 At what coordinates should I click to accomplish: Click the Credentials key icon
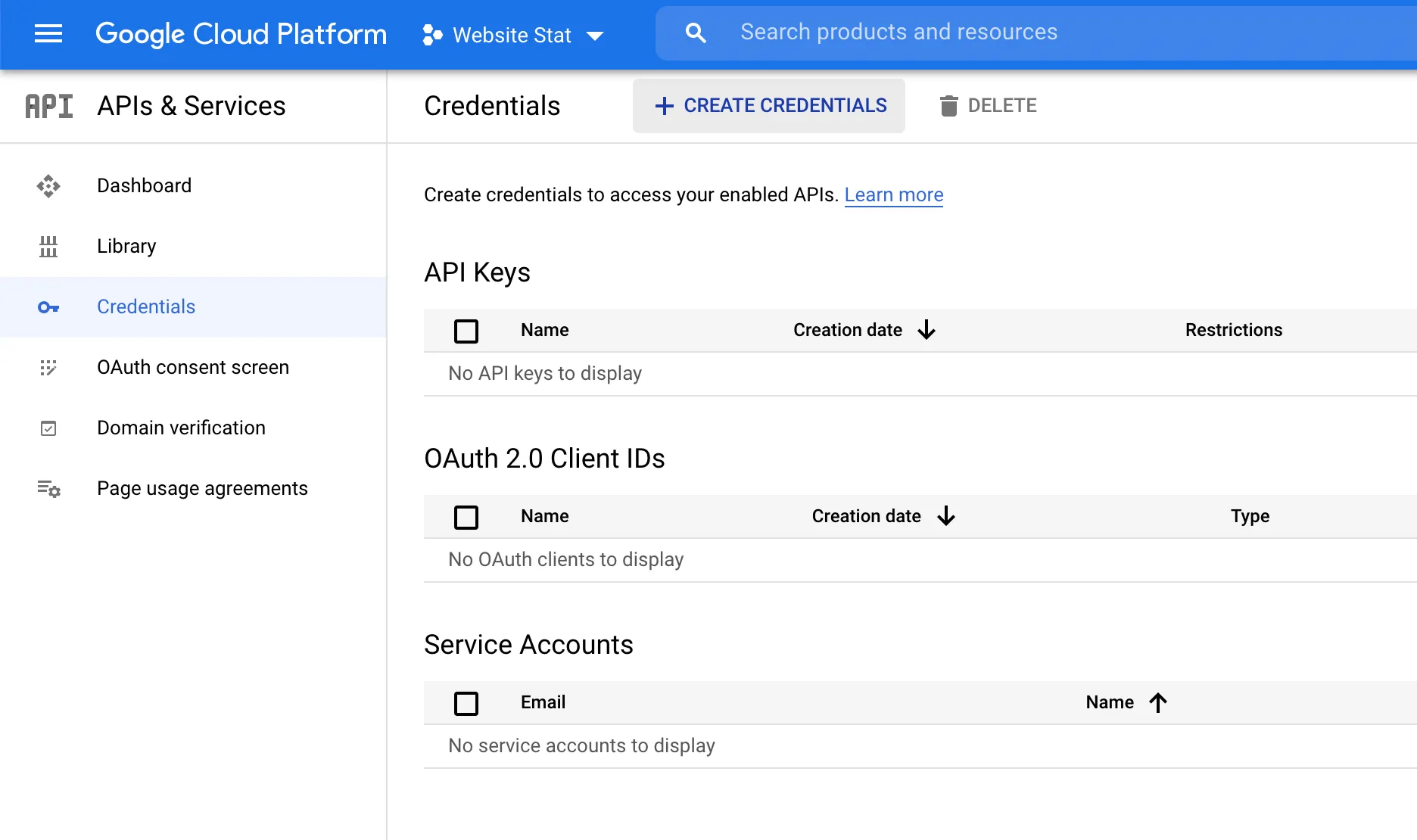coord(48,307)
